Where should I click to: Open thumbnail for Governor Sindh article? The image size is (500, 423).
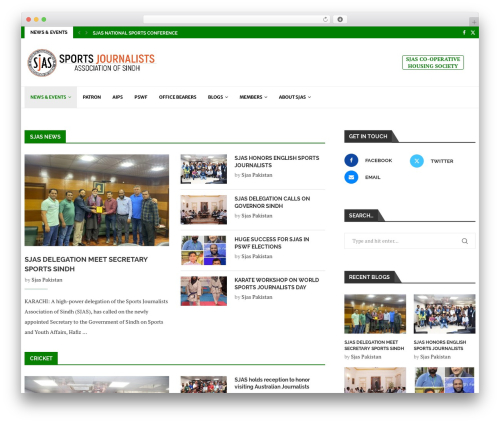pos(204,210)
